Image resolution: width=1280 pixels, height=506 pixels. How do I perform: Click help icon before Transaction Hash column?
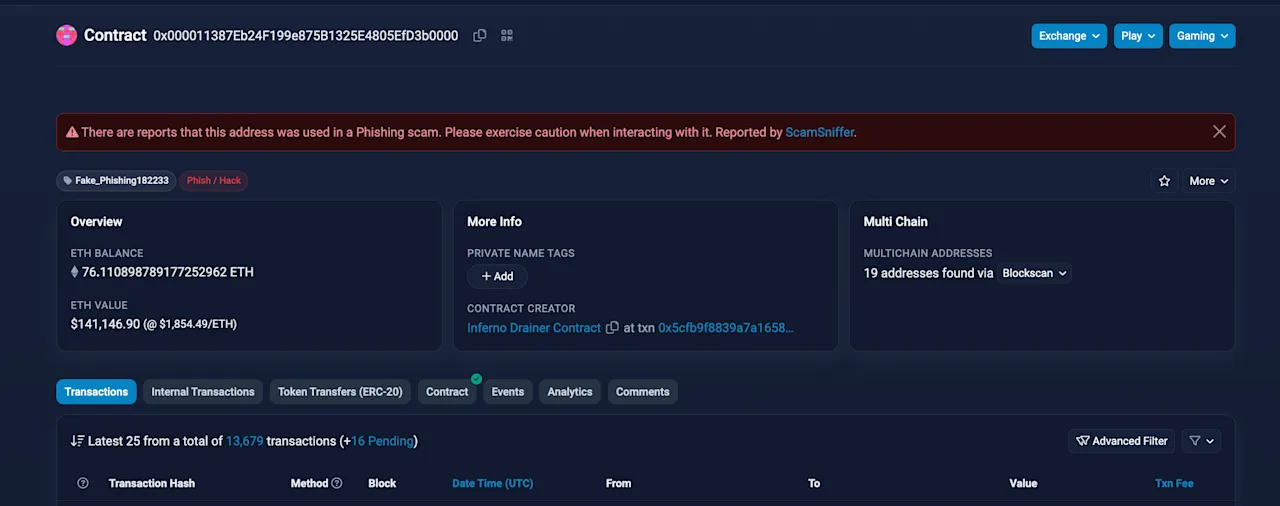click(83, 483)
